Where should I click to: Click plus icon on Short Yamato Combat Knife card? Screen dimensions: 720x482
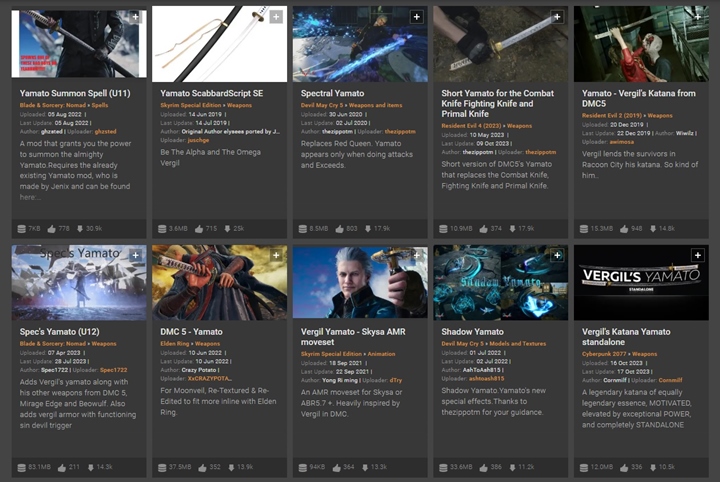coord(557,17)
